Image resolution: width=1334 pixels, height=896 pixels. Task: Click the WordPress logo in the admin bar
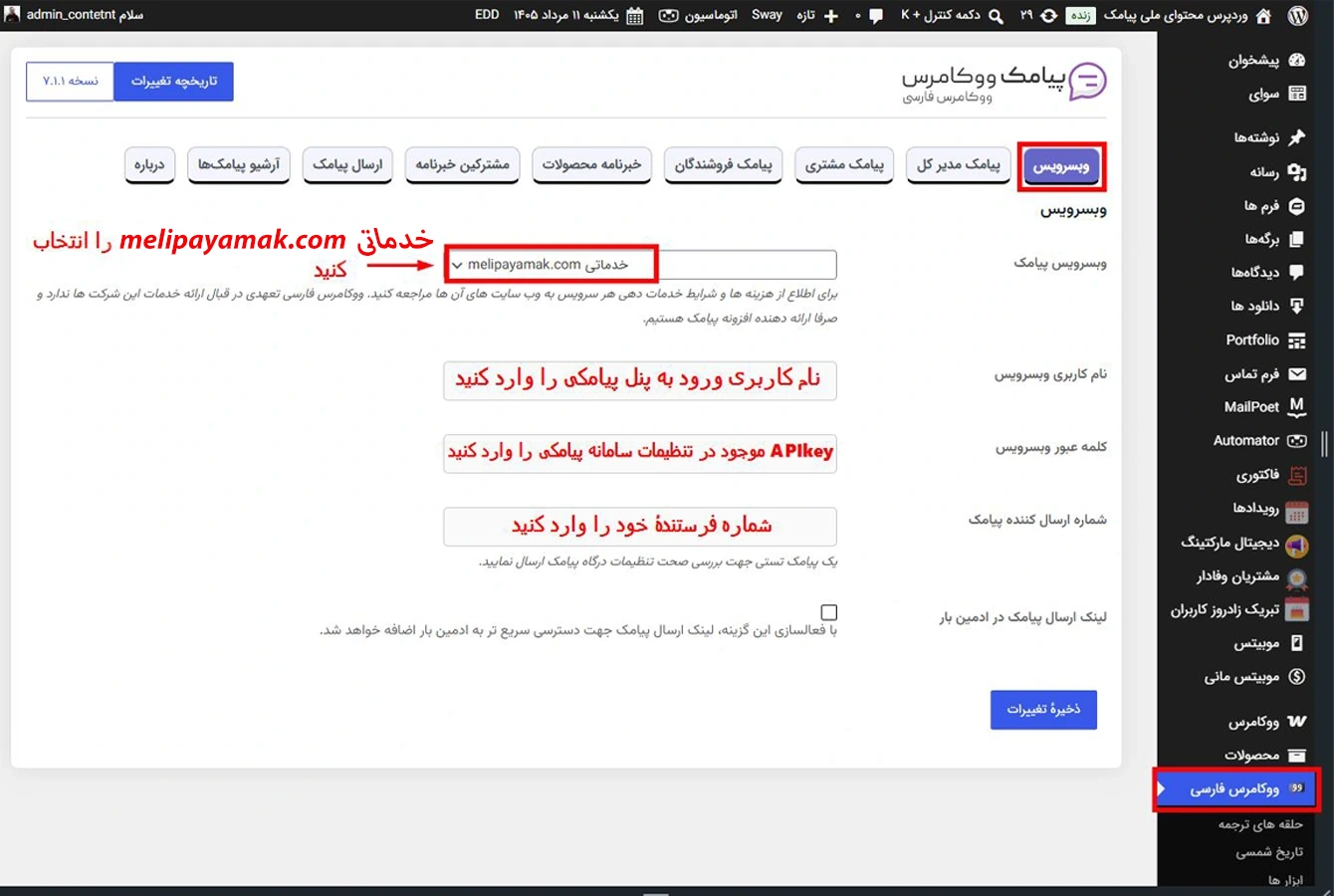[1297, 15]
